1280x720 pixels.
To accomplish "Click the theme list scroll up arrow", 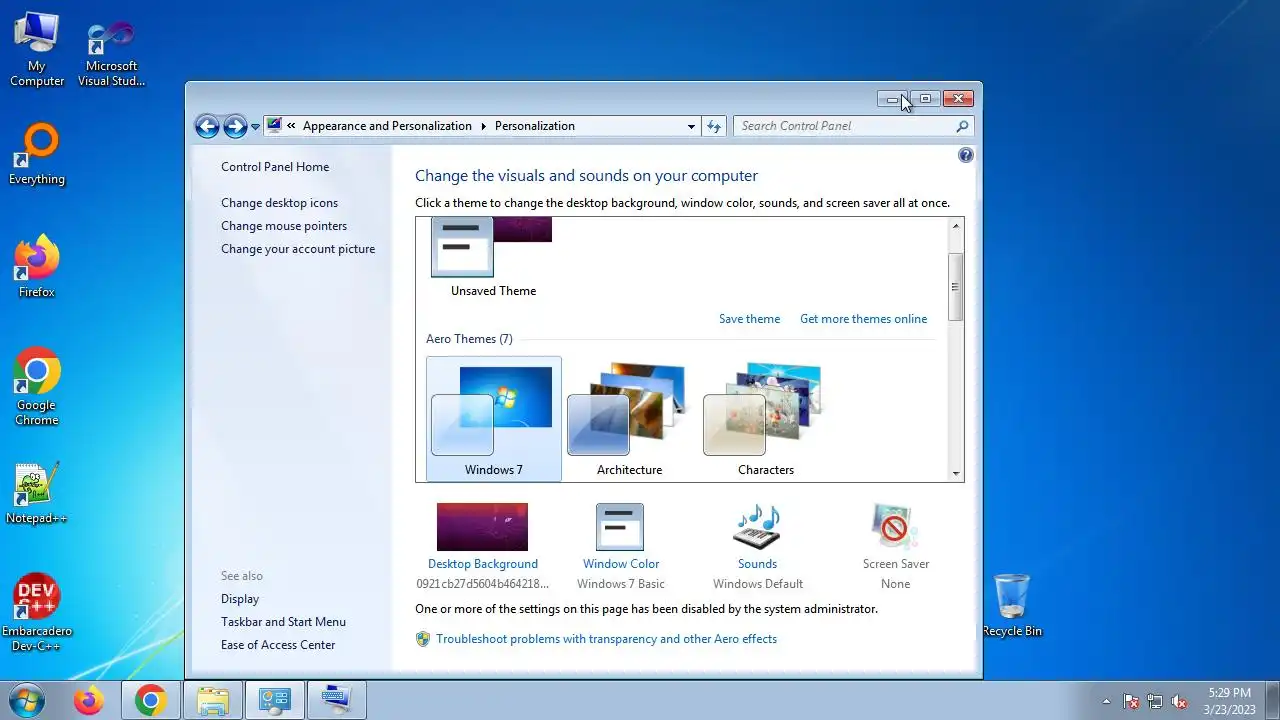I will 956,226.
